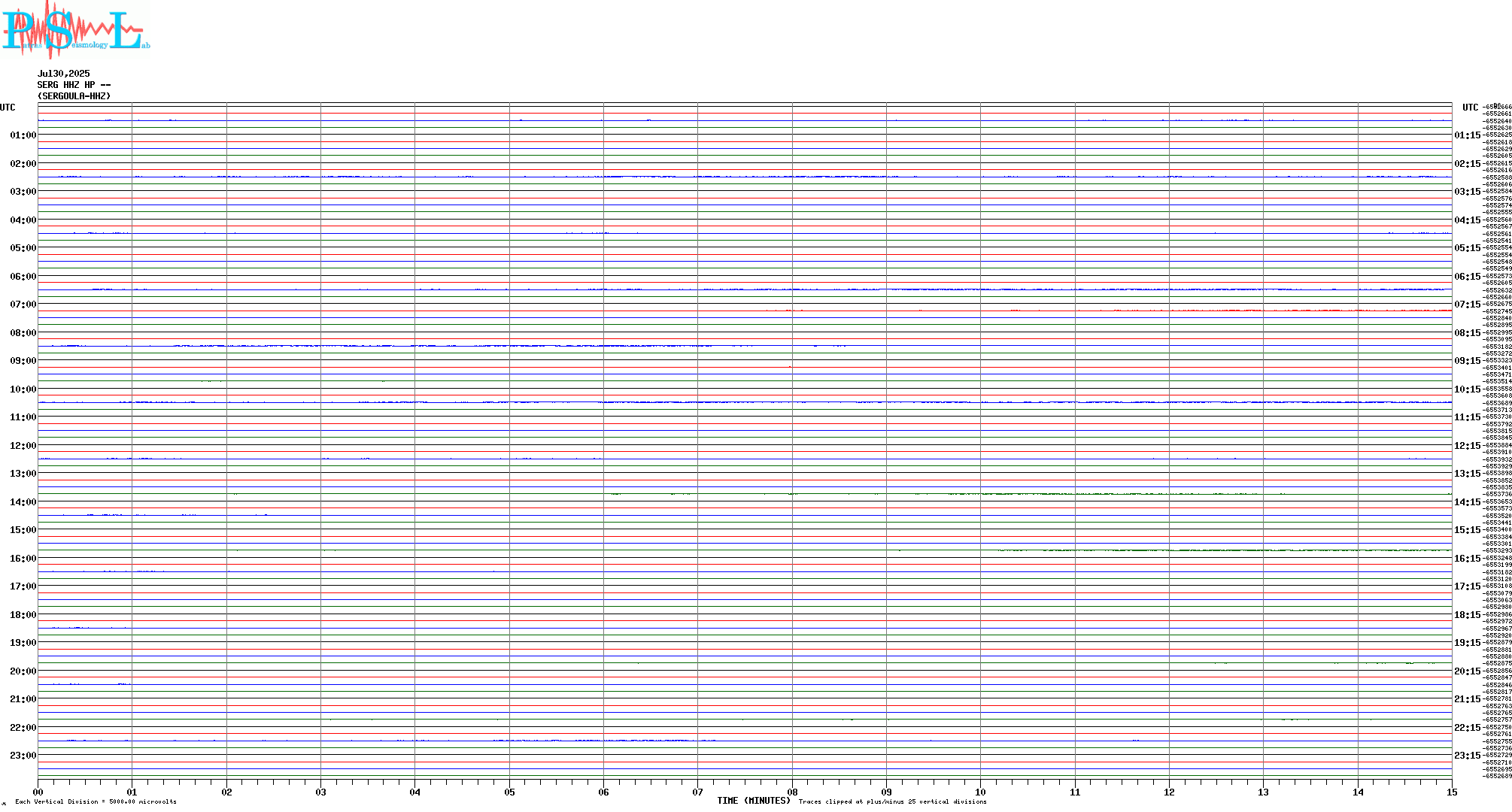The height and width of the screenshot is (812, 1512).
Task: Click the 01:00 hour label
Action: coord(23,135)
